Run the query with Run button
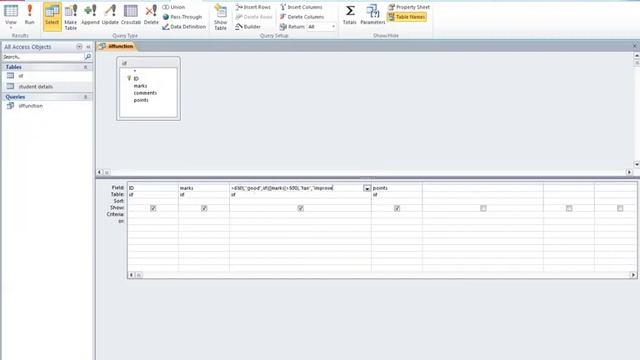The image size is (640, 360). point(29,16)
